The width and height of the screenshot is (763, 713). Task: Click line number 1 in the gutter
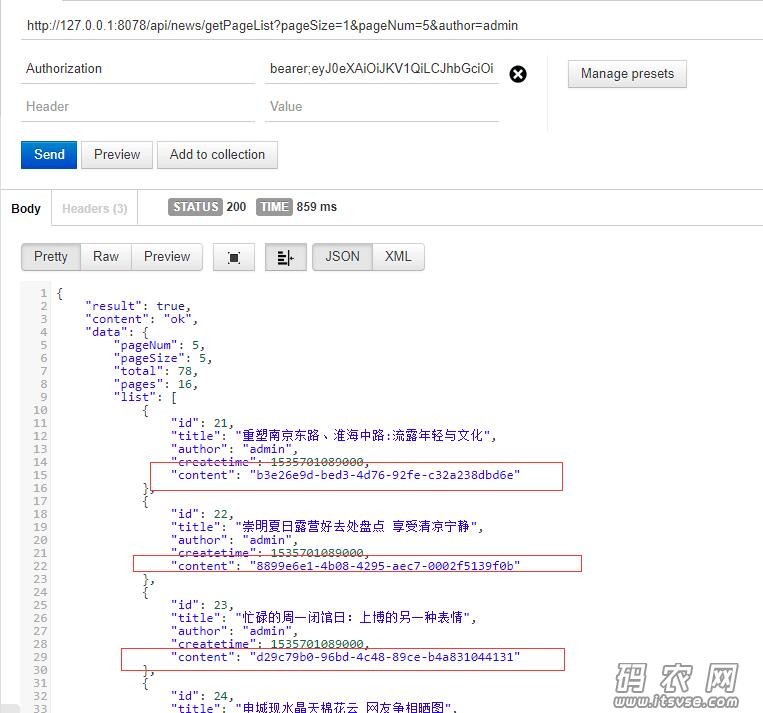[x=43, y=293]
